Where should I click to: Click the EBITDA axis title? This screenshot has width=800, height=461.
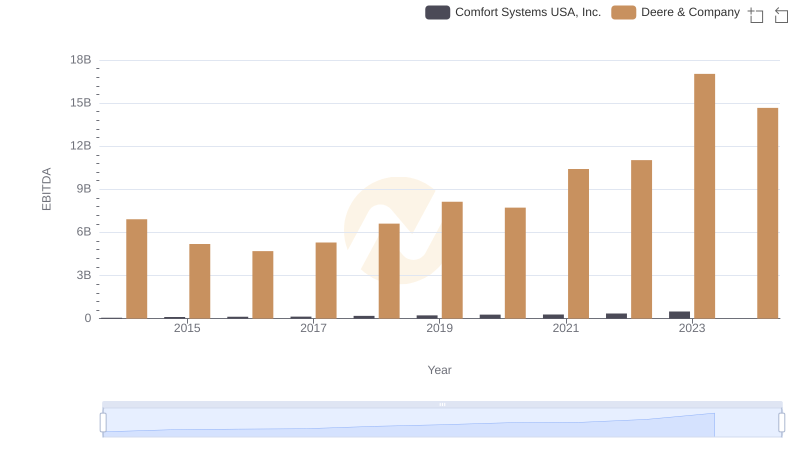tap(46, 189)
